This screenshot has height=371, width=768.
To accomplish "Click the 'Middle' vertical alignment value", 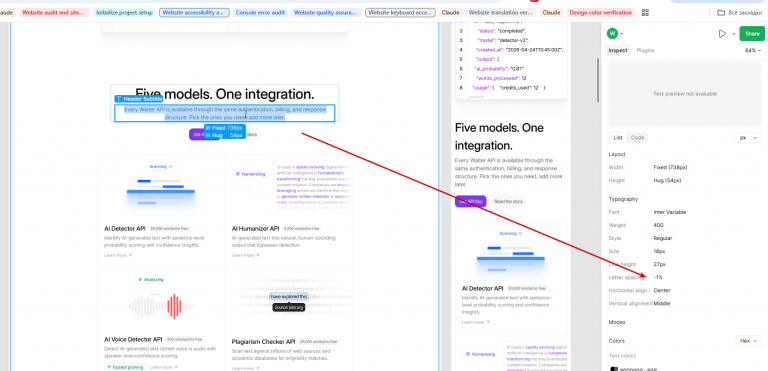I will 662,303.
